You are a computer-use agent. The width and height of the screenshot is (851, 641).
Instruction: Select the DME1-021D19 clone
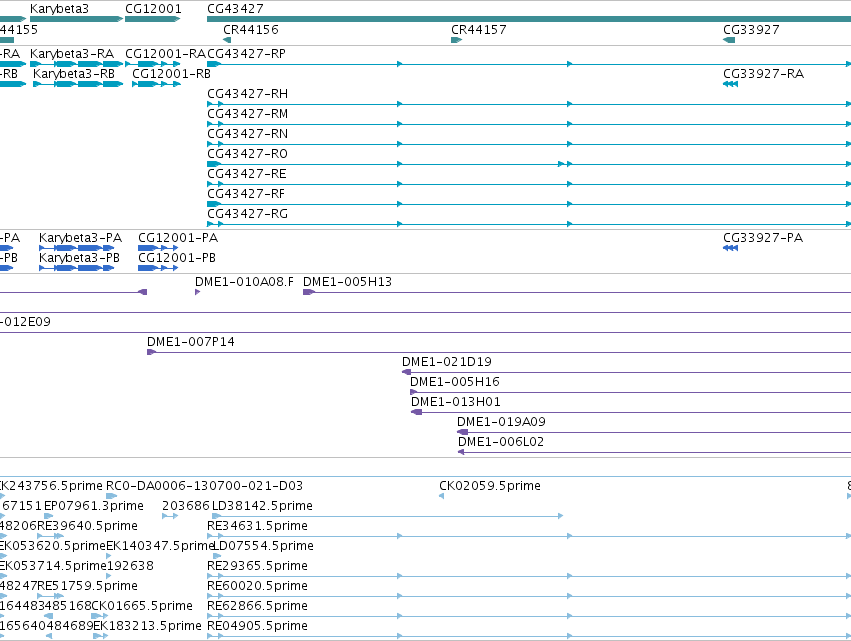point(626,372)
